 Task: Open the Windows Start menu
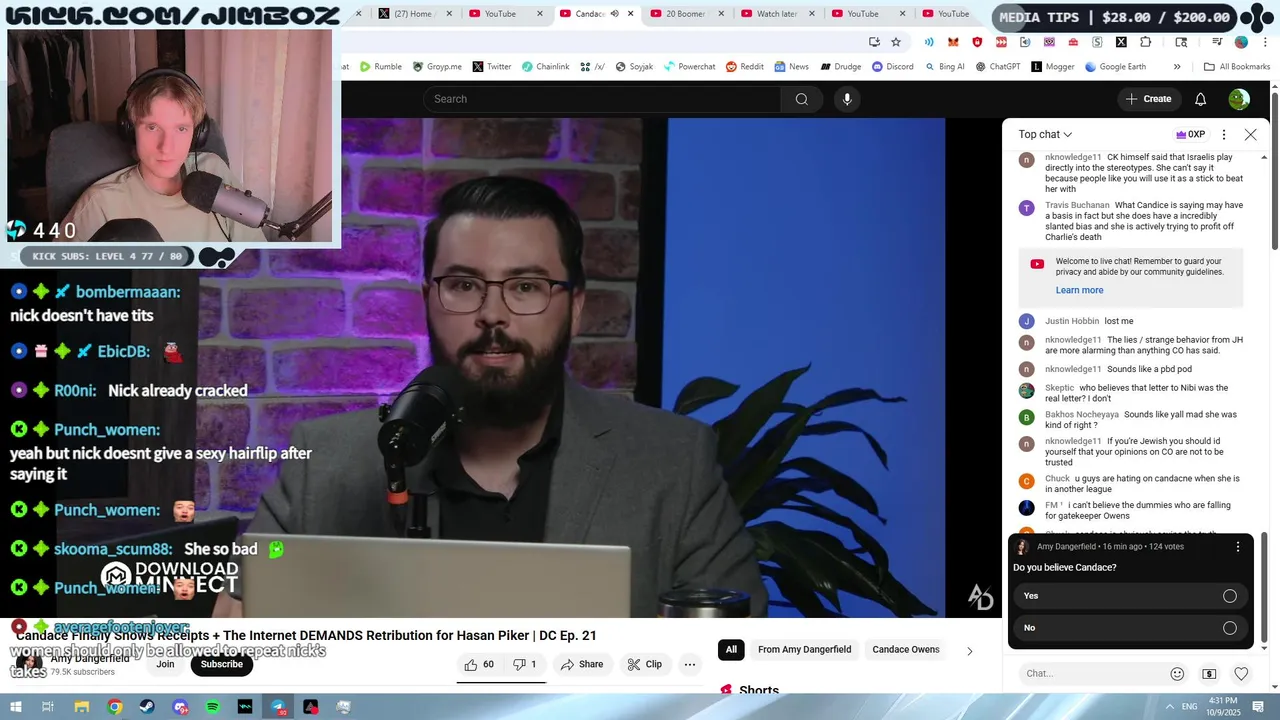pyautogui.click(x=14, y=707)
